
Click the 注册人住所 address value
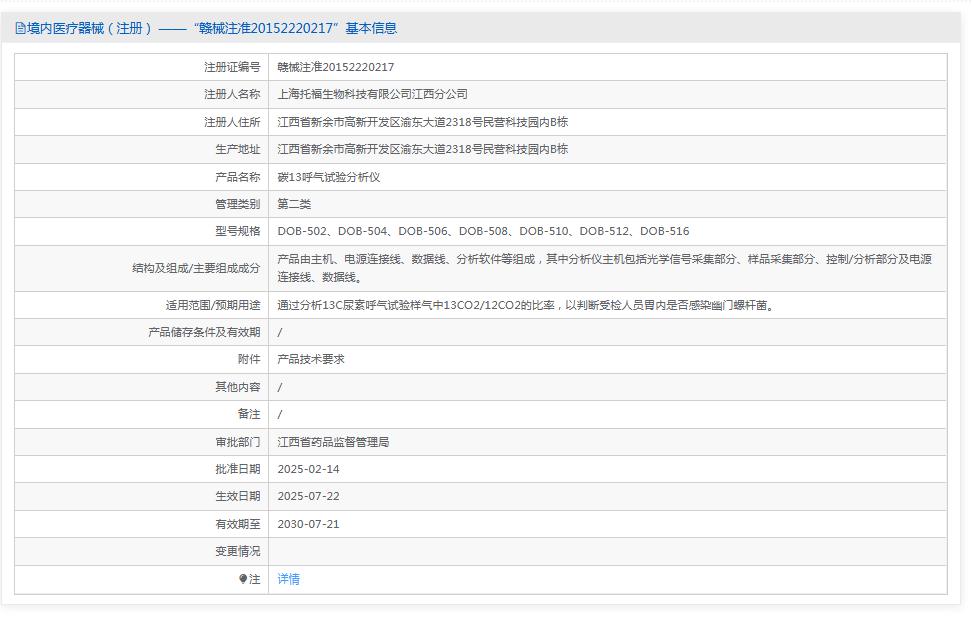point(422,122)
